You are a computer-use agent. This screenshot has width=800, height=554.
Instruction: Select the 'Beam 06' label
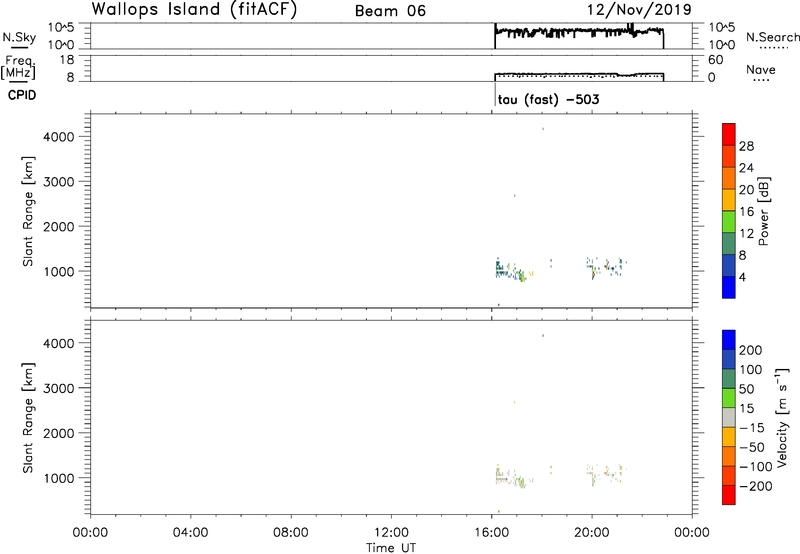[x=390, y=11]
